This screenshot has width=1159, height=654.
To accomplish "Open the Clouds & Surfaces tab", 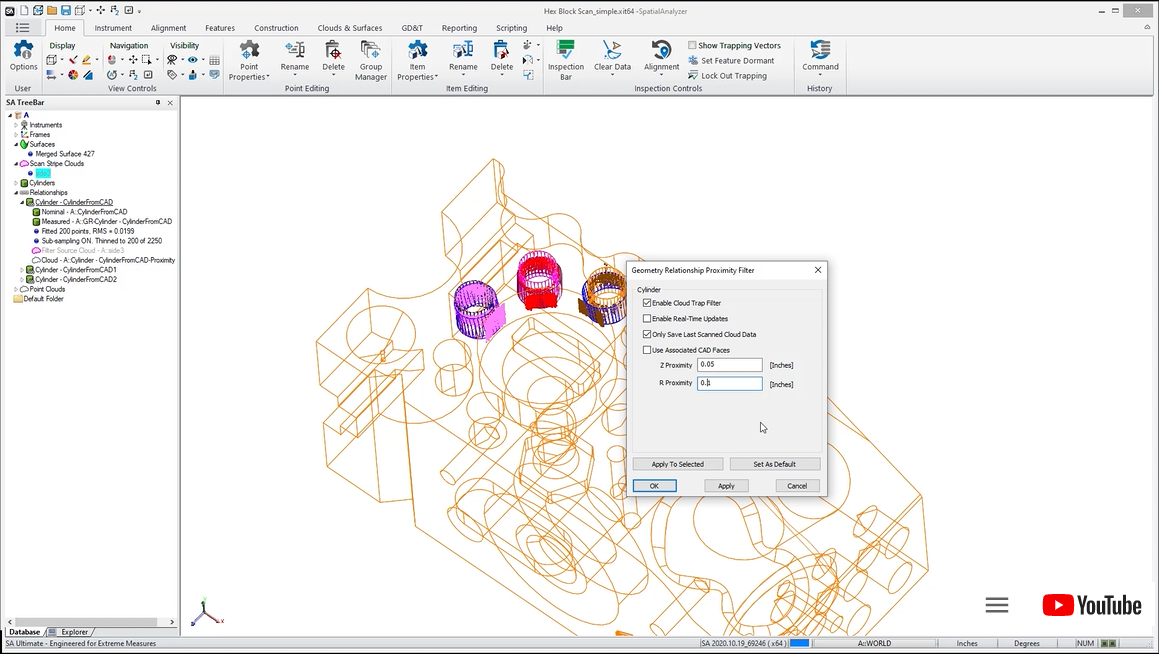I will pyautogui.click(x=349, y=27).
